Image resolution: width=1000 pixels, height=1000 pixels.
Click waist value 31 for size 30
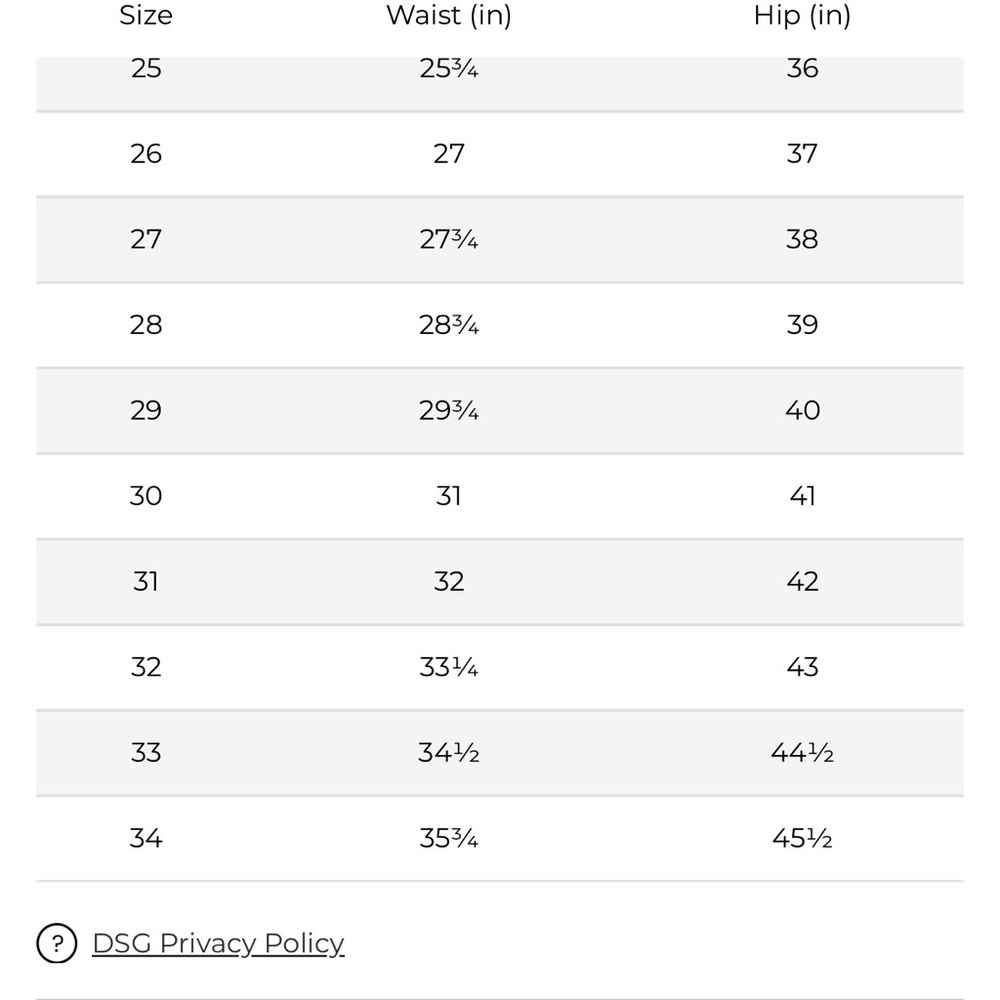[x=449, y=496]
